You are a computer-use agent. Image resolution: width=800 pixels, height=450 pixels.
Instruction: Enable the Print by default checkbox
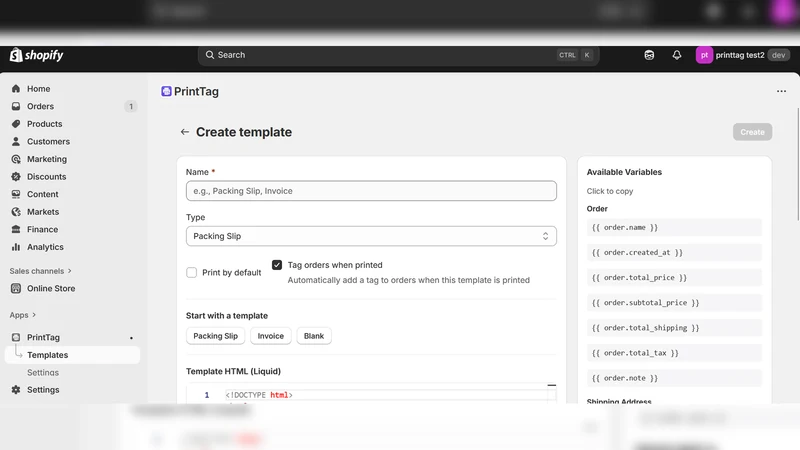191,272
